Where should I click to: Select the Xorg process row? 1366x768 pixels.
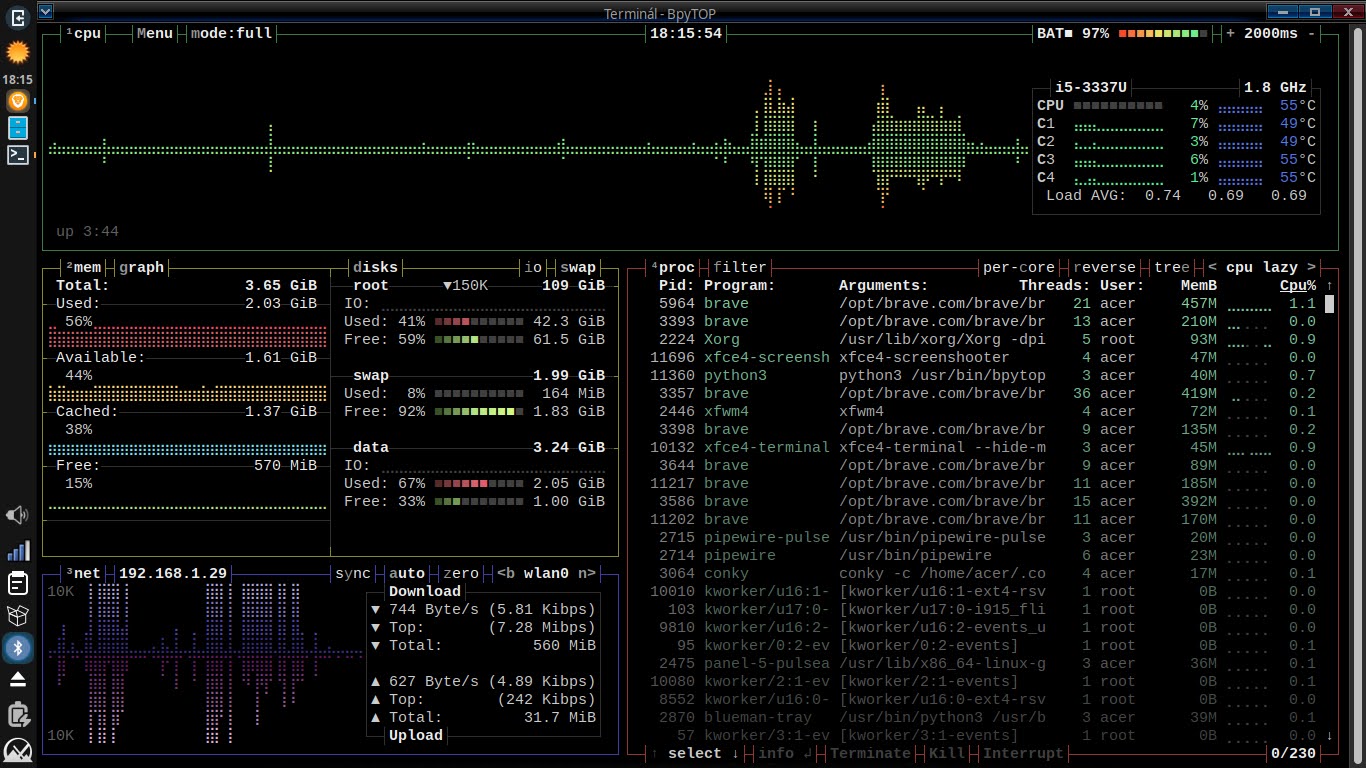pos(983,339)
